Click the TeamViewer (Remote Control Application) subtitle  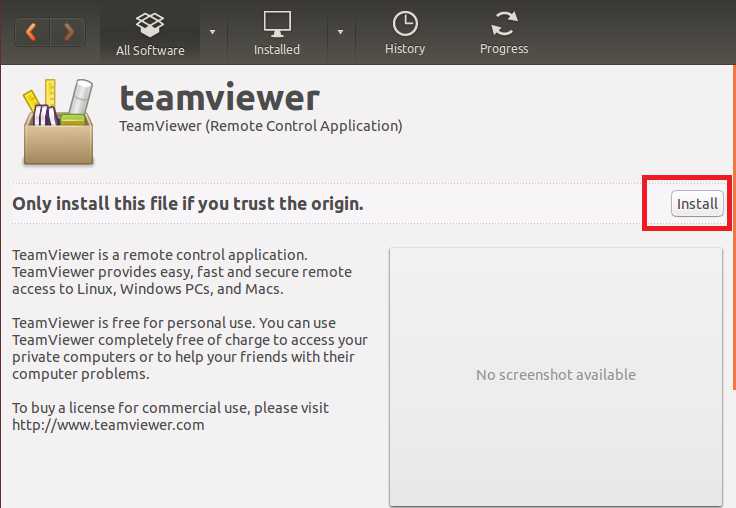tap(261, 126)
